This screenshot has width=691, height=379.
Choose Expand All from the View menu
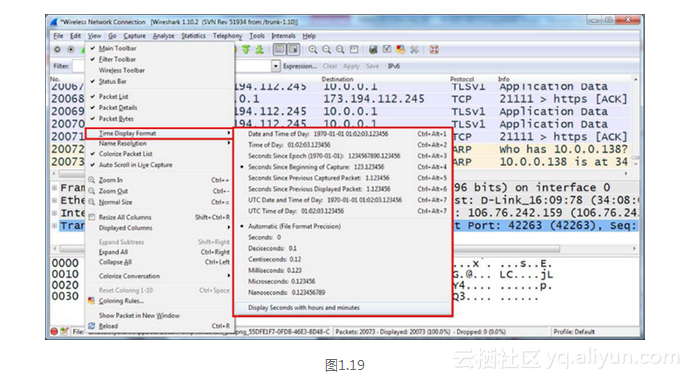(x=160, y=252)
